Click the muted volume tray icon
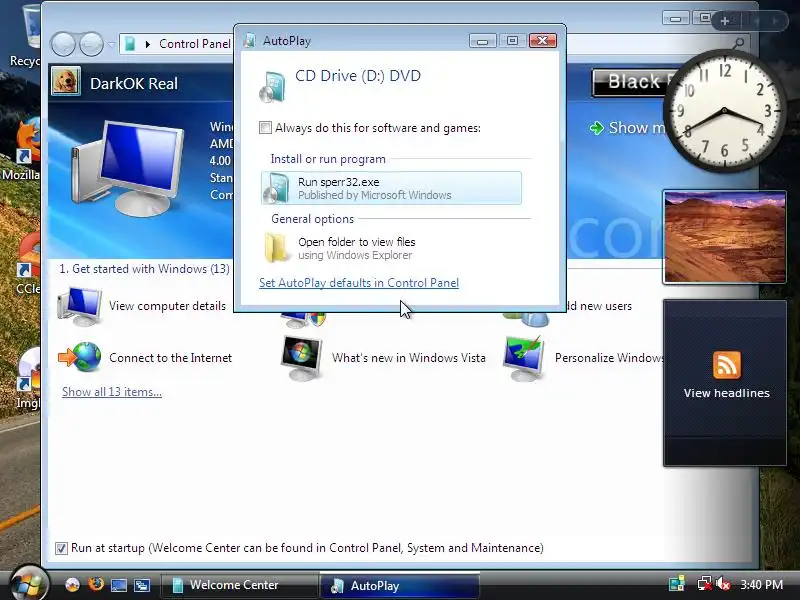 coord(723,584)
